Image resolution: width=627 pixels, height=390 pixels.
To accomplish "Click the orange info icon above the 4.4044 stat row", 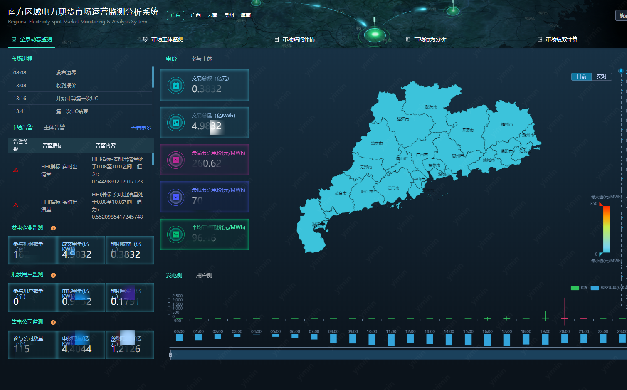I will click(x=53, y=322).
